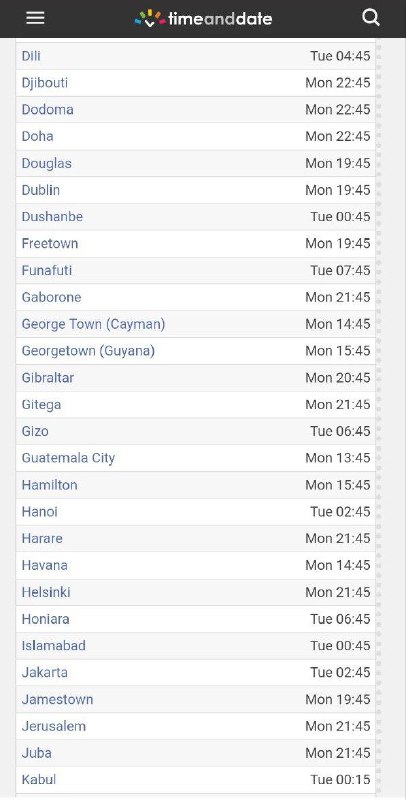406x800 pixels.
Task: Open the Dili city link
Action: [31, 56]
